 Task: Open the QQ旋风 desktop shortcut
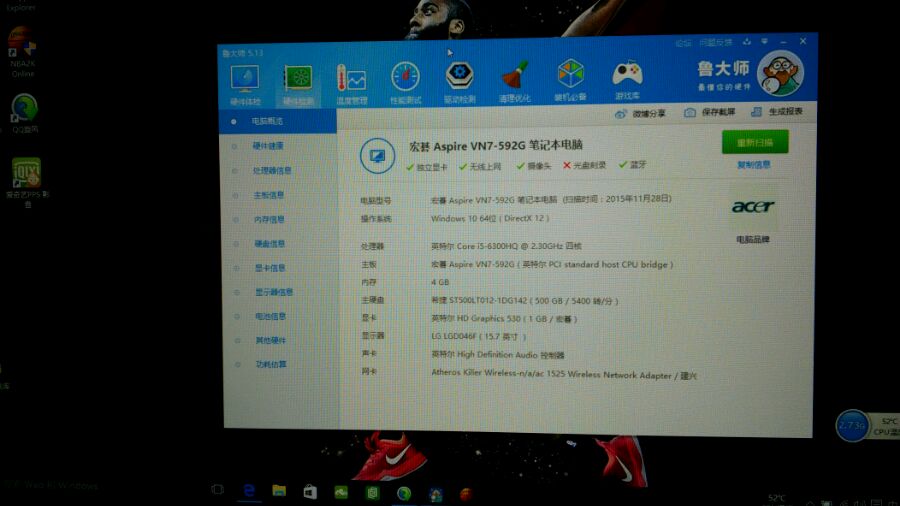[24, 114]
